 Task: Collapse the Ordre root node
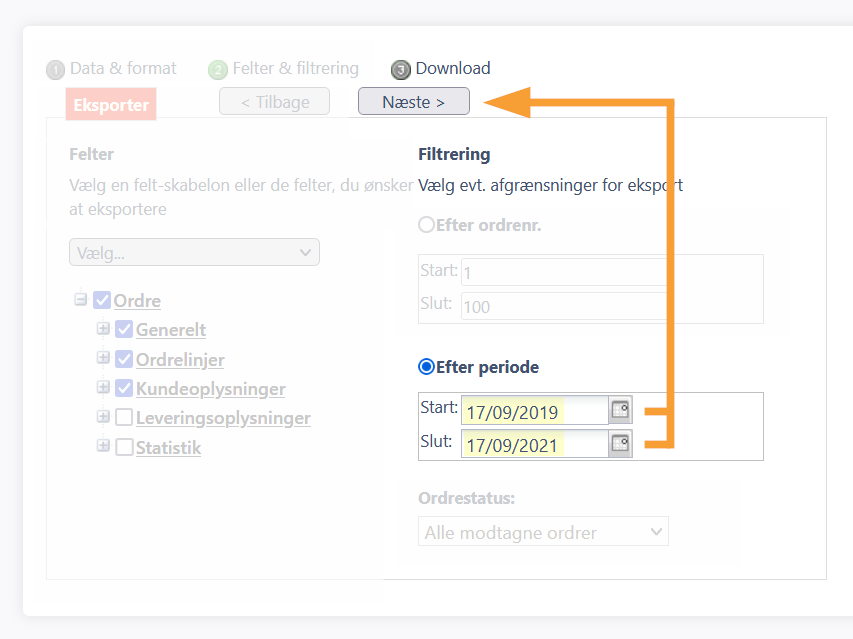pos(81,299)
